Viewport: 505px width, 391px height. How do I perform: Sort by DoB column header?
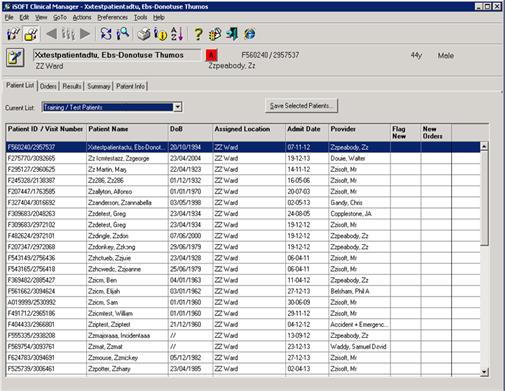[190, 132]
